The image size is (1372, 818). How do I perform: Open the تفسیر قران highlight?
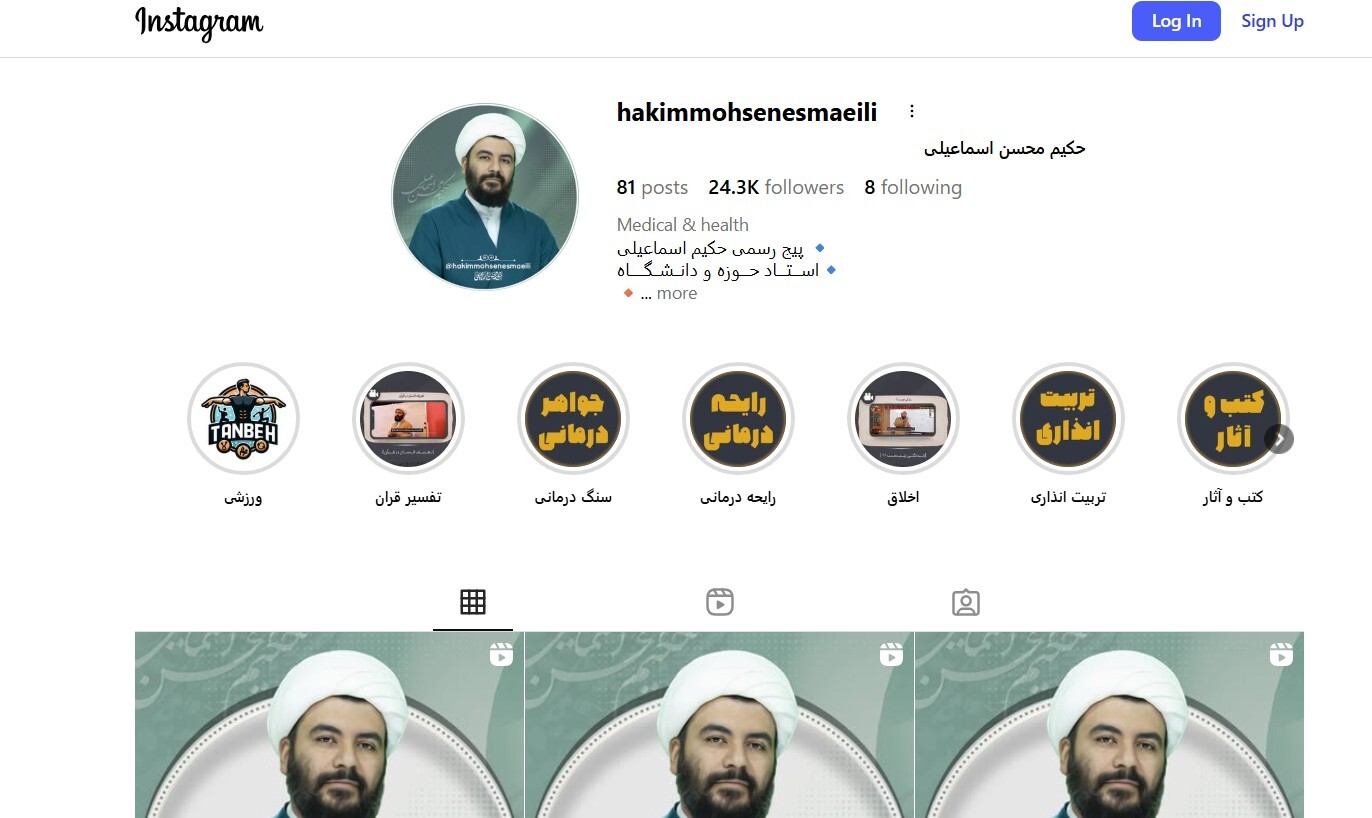[408, 418]
